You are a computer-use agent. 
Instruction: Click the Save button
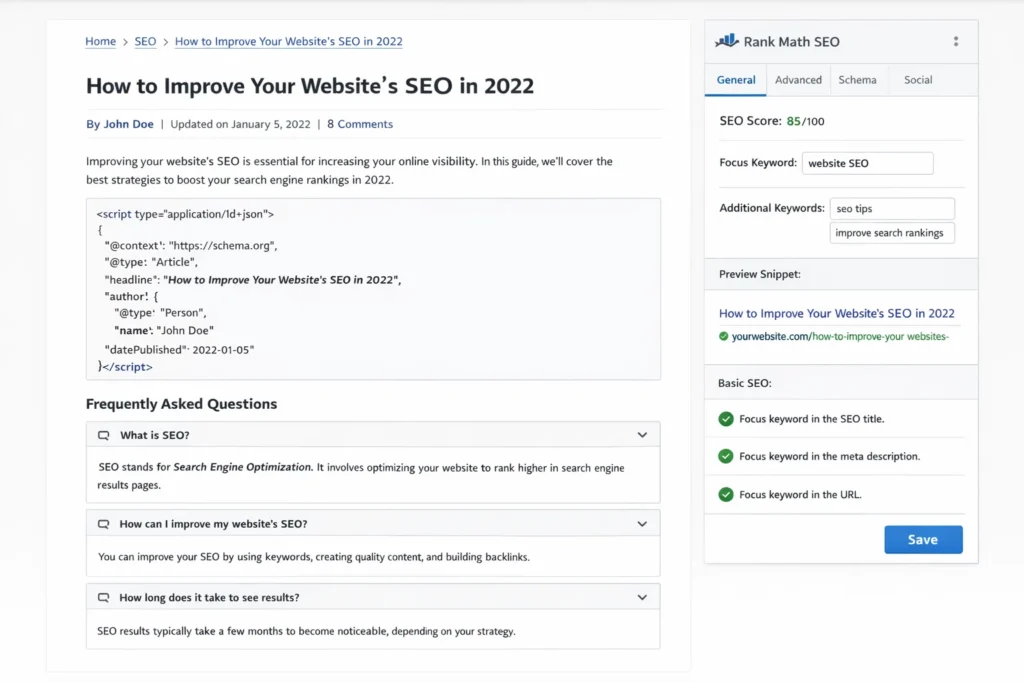(923, 539)
